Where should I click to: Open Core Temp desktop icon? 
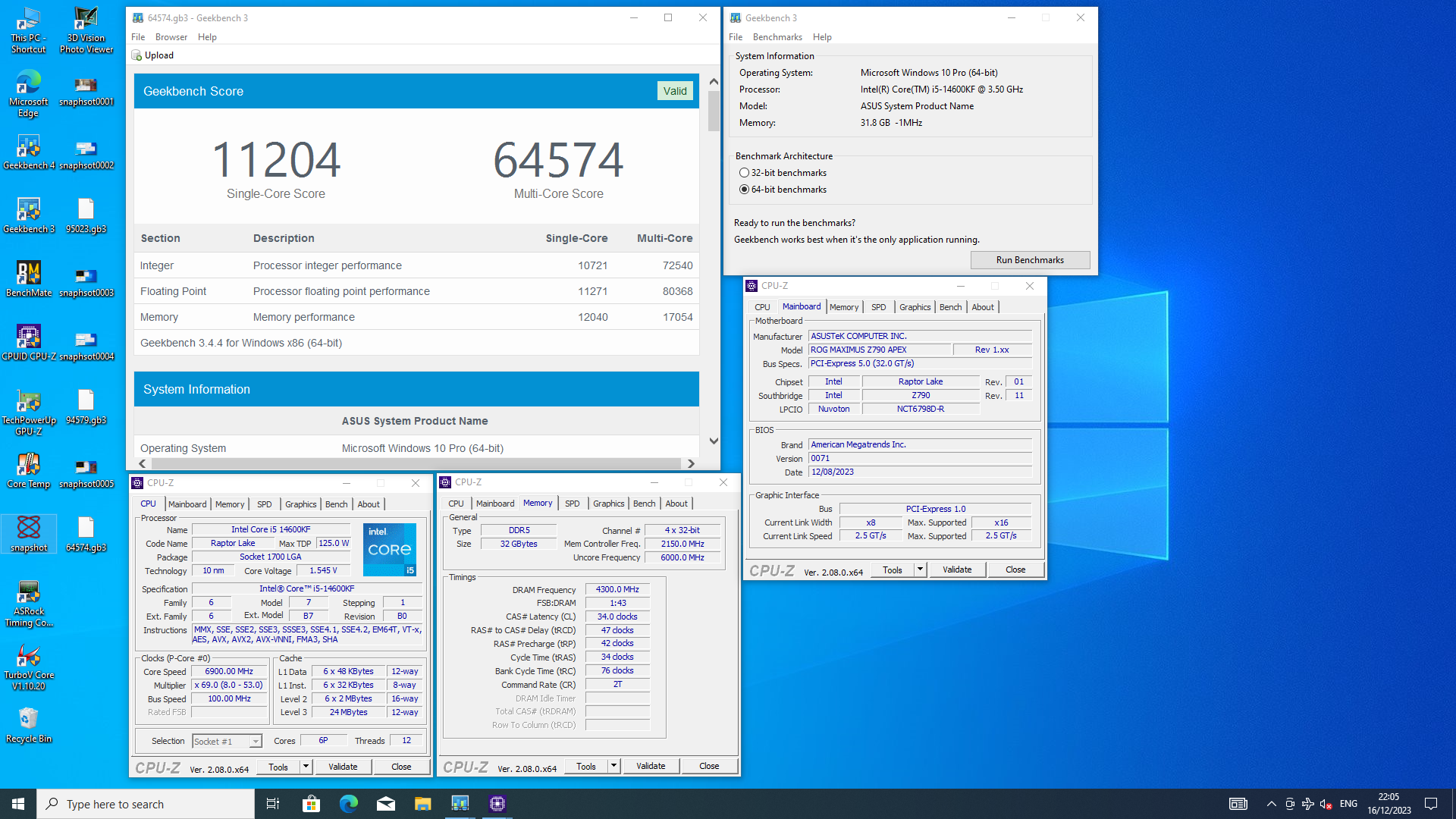pyautogui.click(x=29, y=470)
